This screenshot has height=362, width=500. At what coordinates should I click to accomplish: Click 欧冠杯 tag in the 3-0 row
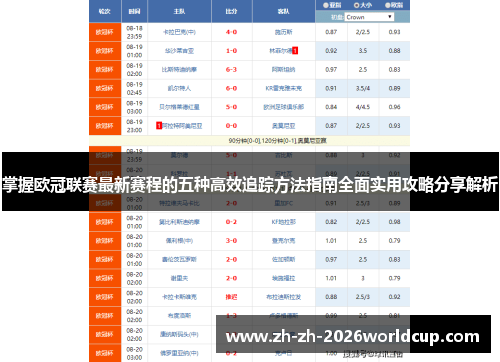point(105,241)
